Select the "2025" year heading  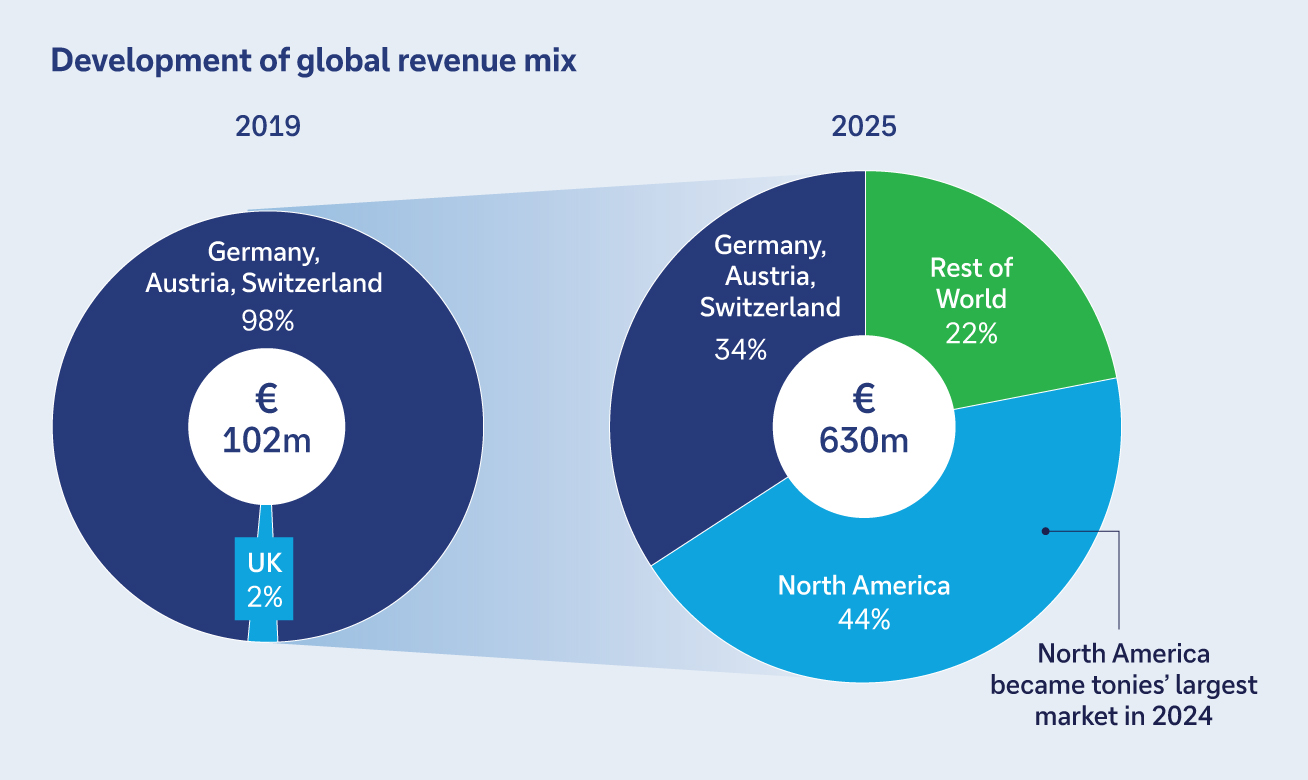pyautogui.click(x=864, y=127)
